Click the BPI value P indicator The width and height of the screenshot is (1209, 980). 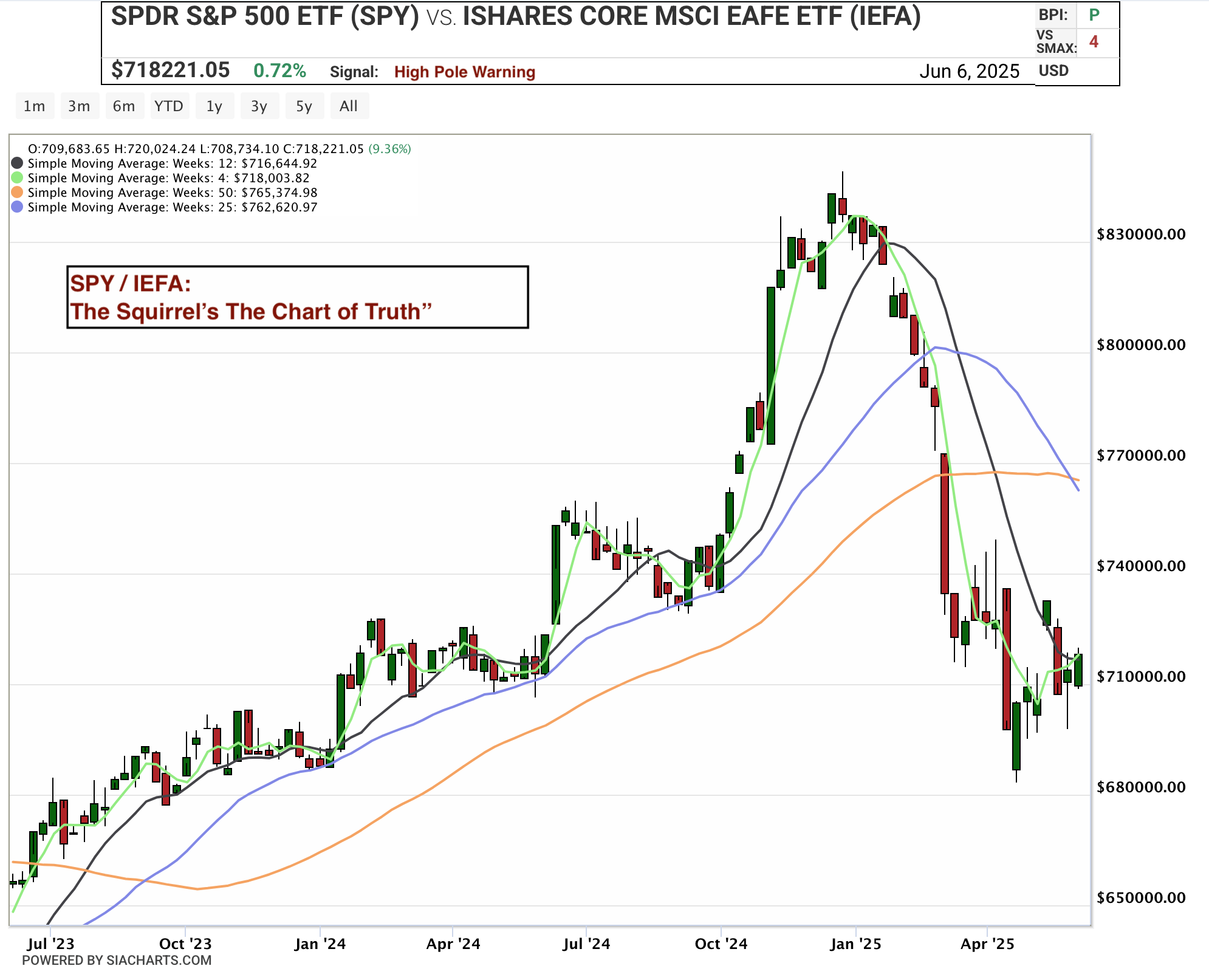click(1094, 15)
